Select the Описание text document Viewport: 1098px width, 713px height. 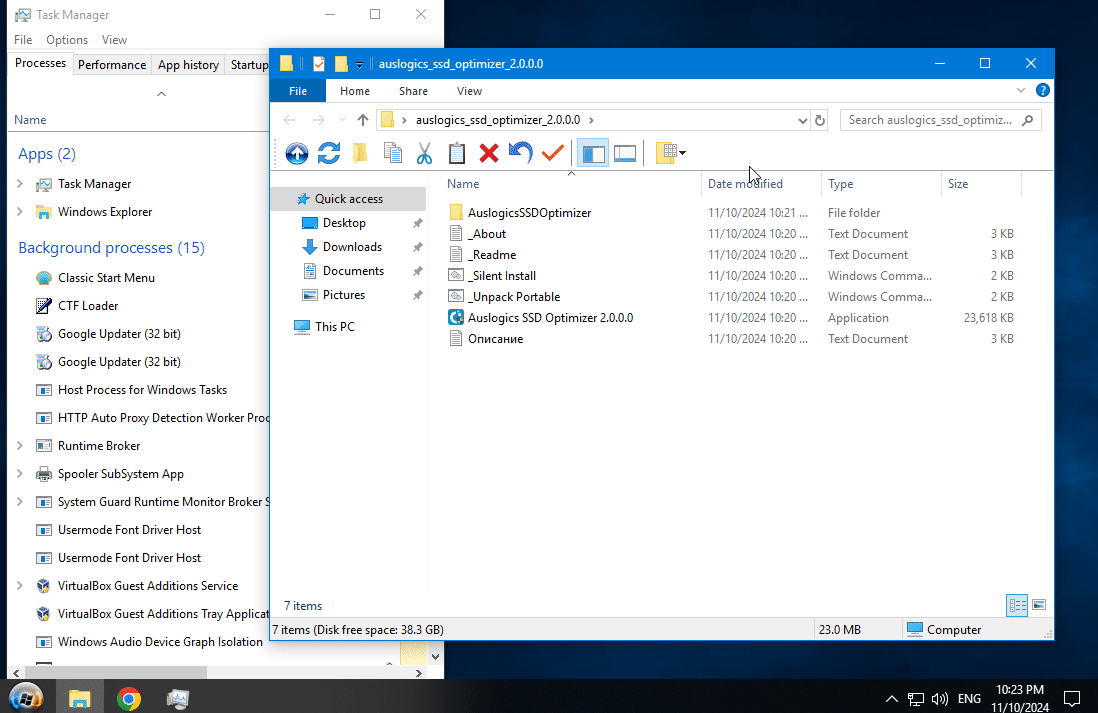click(x=495, y=339)
